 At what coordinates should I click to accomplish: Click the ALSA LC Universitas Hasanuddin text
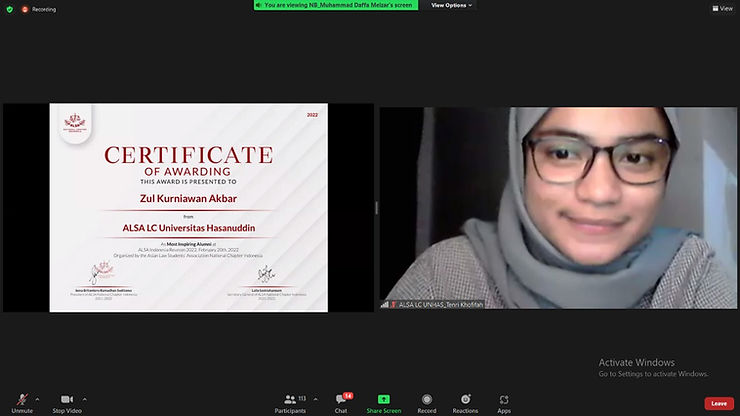(x=189, y=228)
